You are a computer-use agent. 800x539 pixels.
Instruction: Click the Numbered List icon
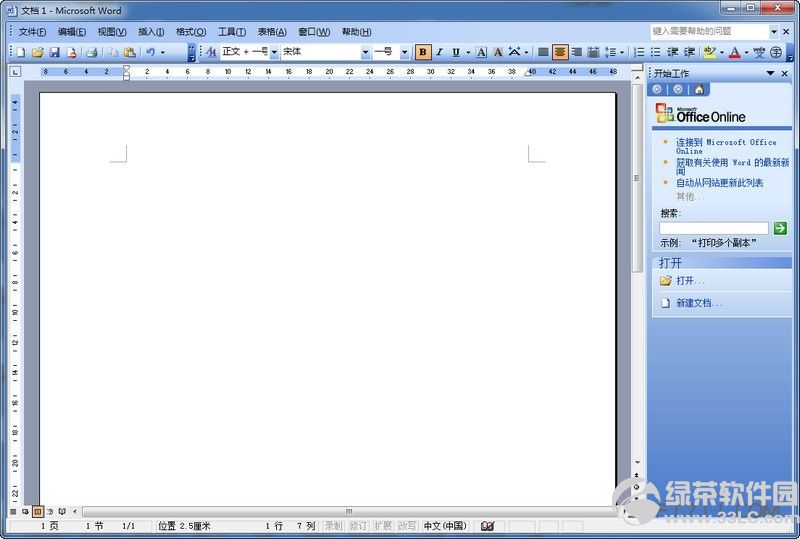click(639, 52)
